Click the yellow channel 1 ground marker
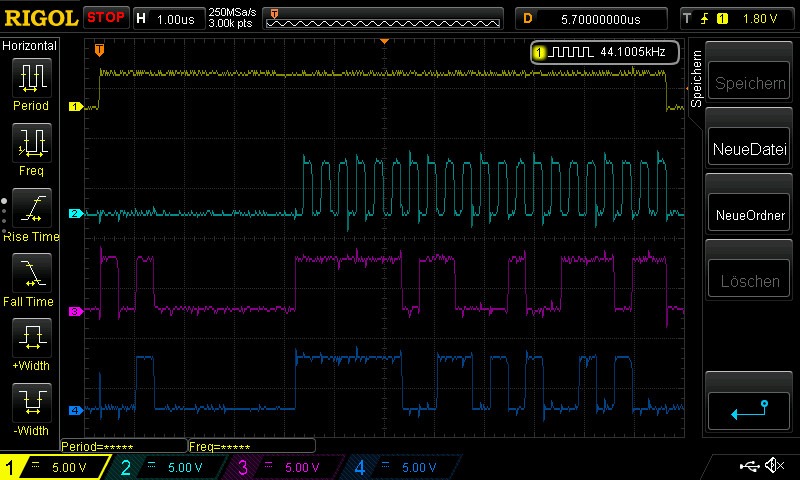The width and height of the screenshot is (800, 480). coord(76,107)
